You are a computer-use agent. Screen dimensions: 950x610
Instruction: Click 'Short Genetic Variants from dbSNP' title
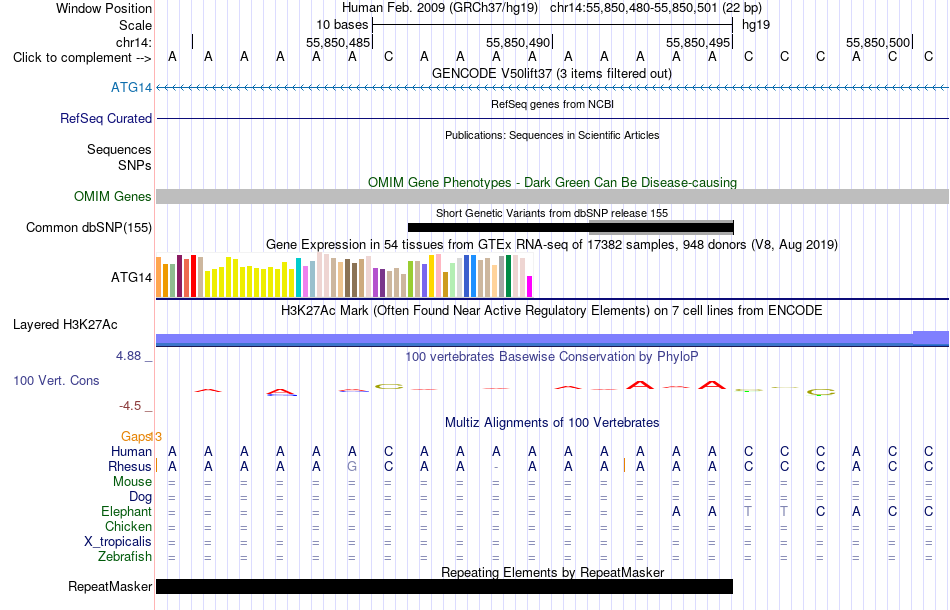552,213
